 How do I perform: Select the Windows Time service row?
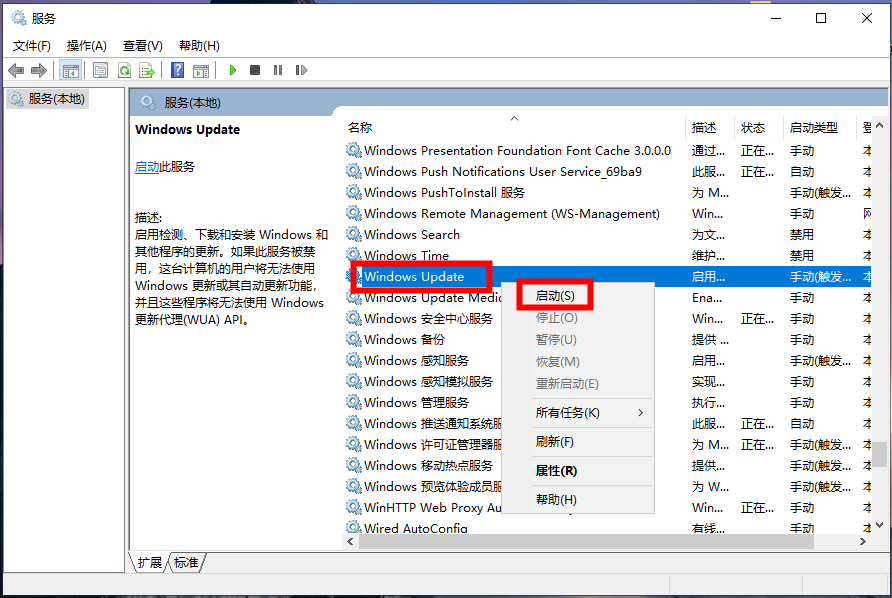pyautogui.click(x=608, y=255)
